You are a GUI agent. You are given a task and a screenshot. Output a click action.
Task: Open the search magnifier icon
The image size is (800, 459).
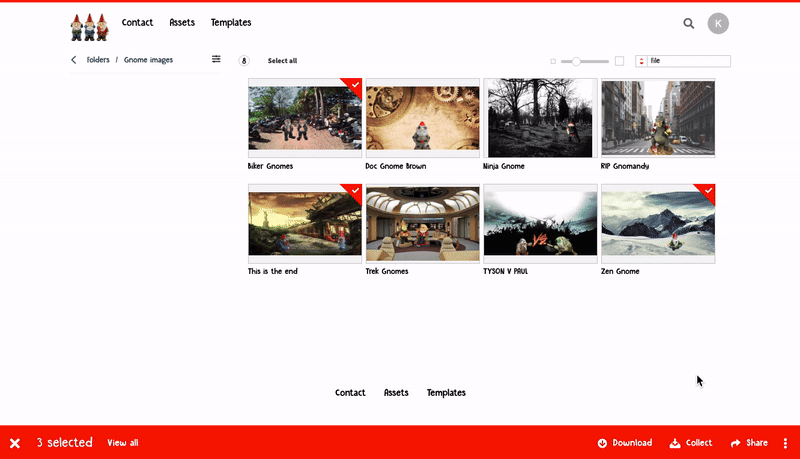(689, 23)
